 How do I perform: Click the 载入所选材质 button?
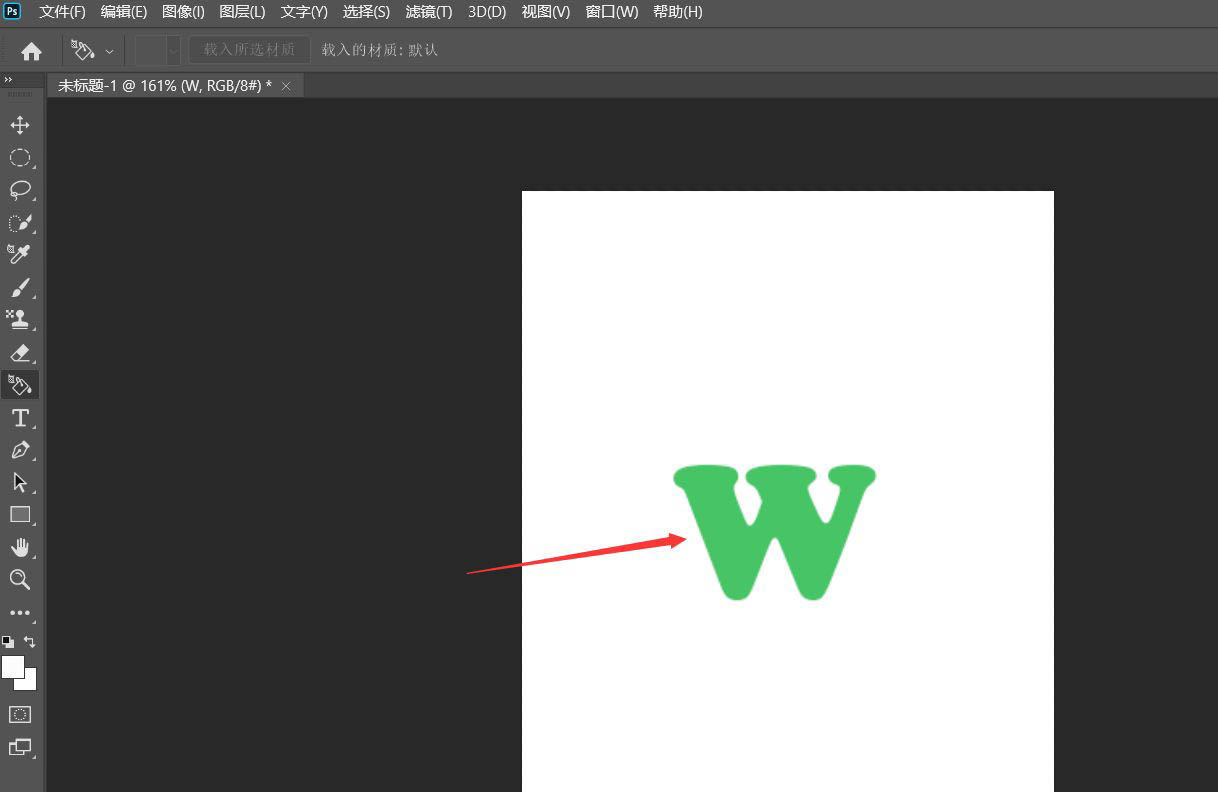pyautogui.click(x=250, y=50)
